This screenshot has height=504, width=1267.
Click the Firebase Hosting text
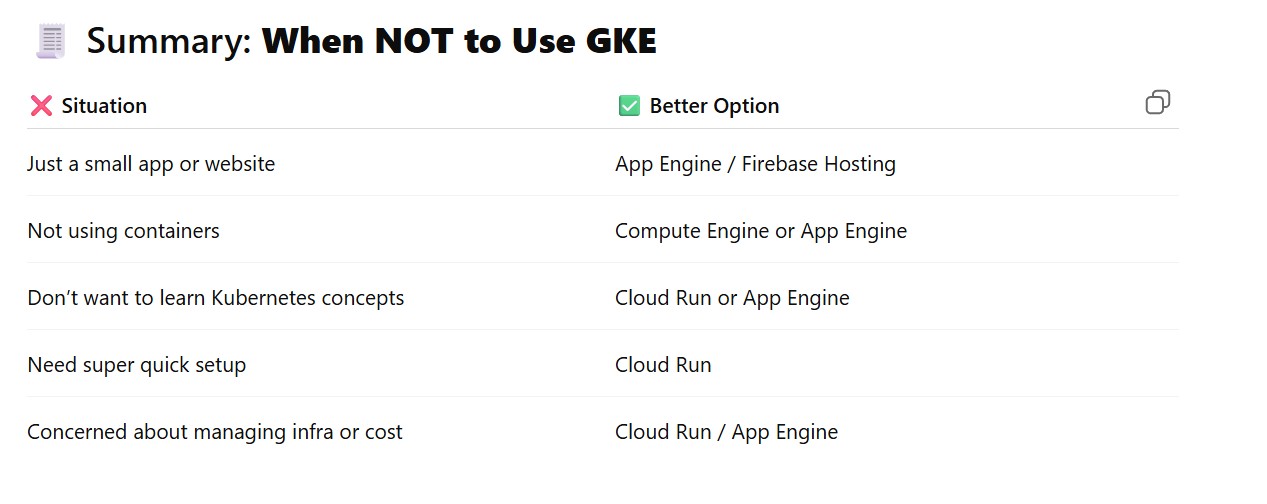point(818,164)
